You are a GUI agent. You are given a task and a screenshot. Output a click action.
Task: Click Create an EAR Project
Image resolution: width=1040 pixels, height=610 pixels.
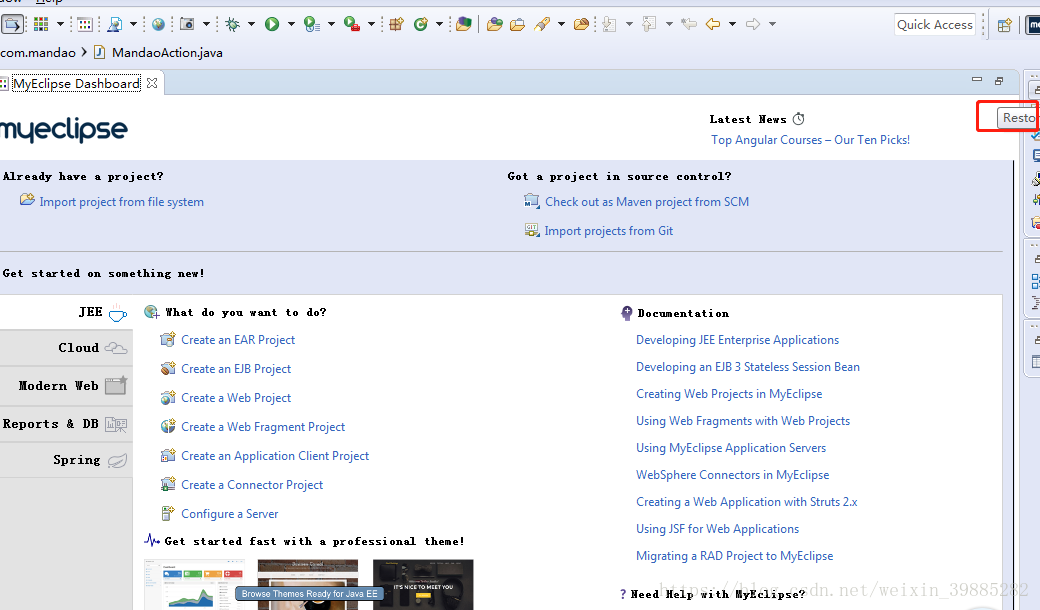pyautogui.click(x=238, y=339)
